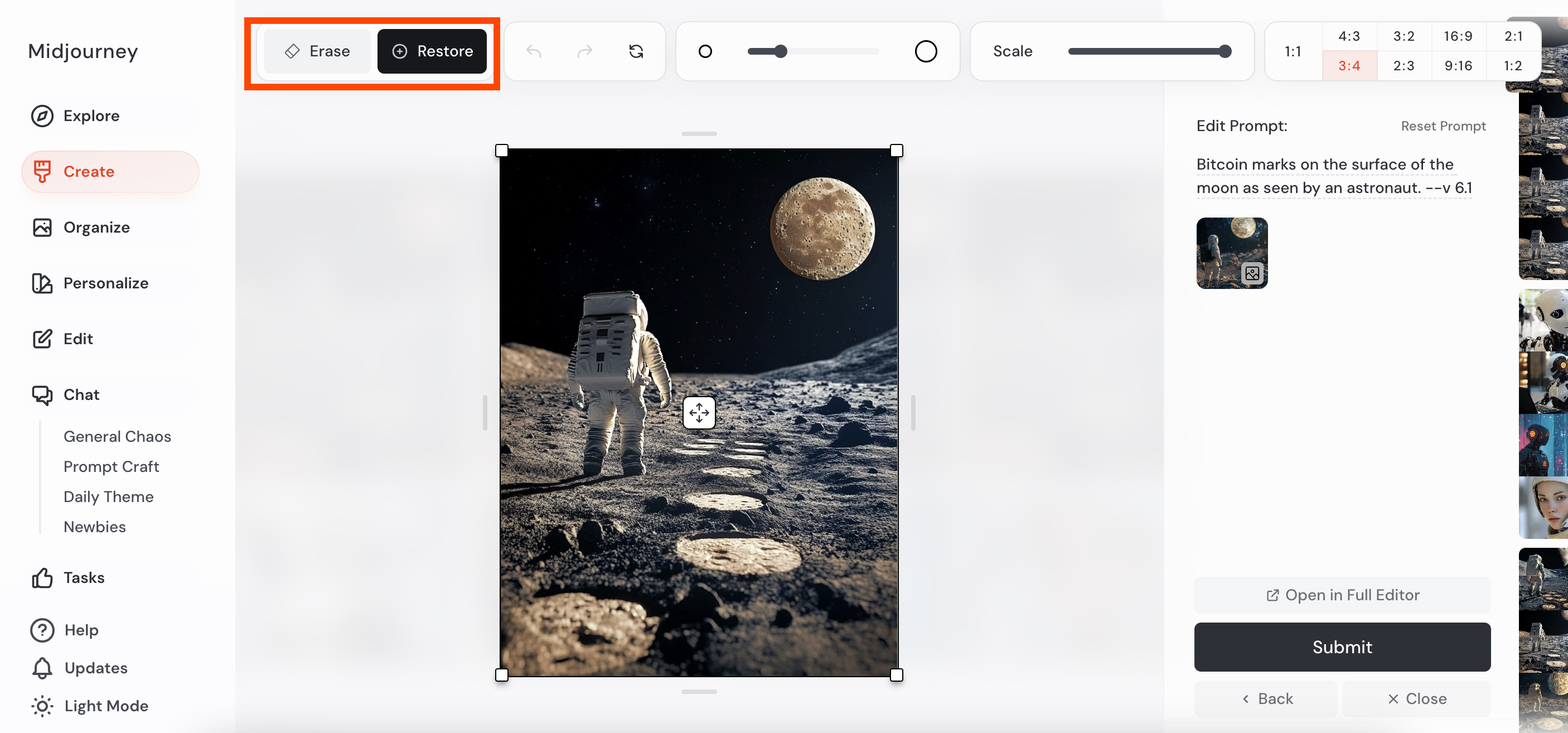Choose the 2:3 aspect ratio
The width and height of the screenshot is (1568, 733).
1404,66
